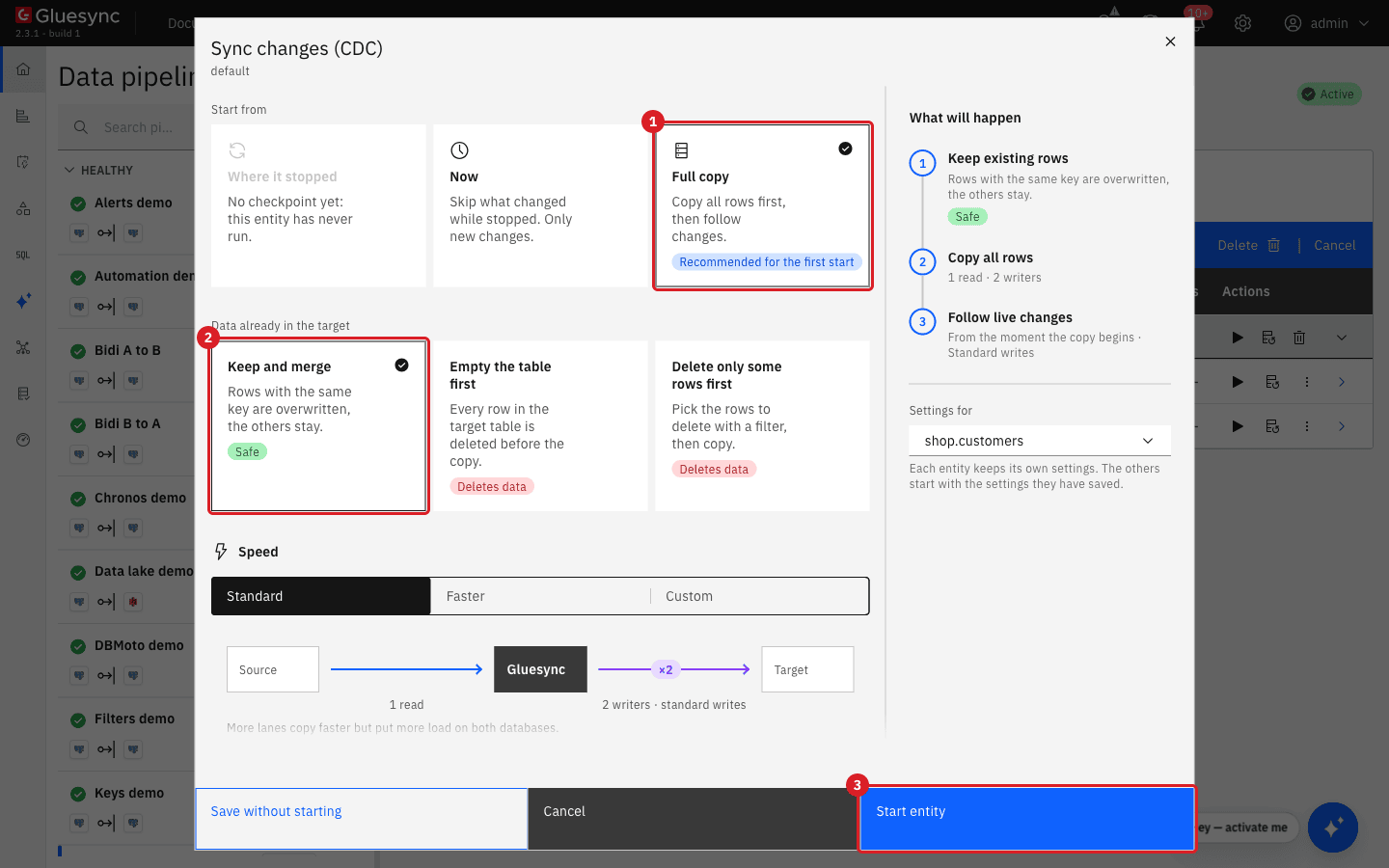Open the SQL icon in the sidebar
This screenshot has width=1389, height=868.
click(23, 255)
